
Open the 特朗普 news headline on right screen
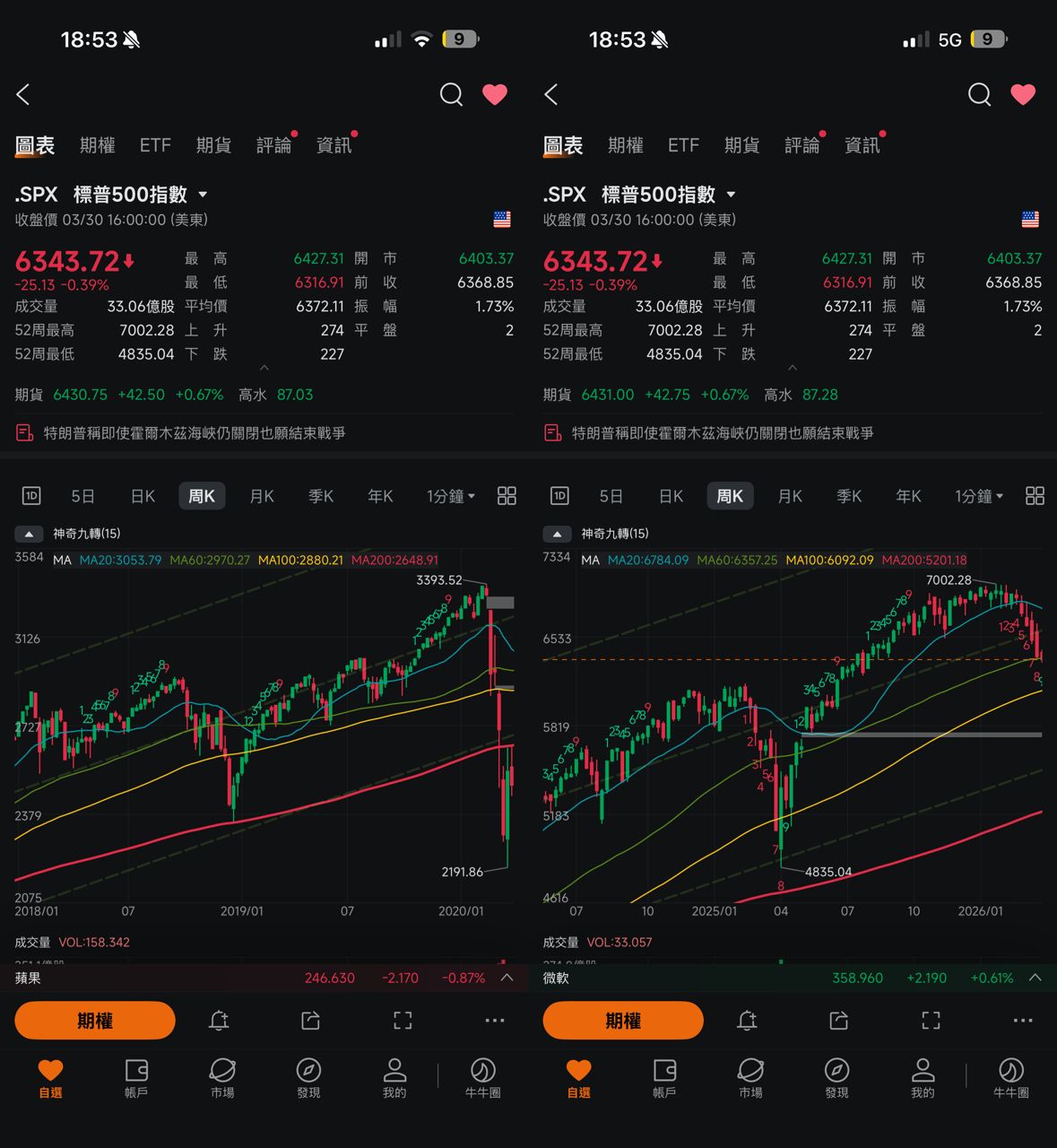[722, 433]
